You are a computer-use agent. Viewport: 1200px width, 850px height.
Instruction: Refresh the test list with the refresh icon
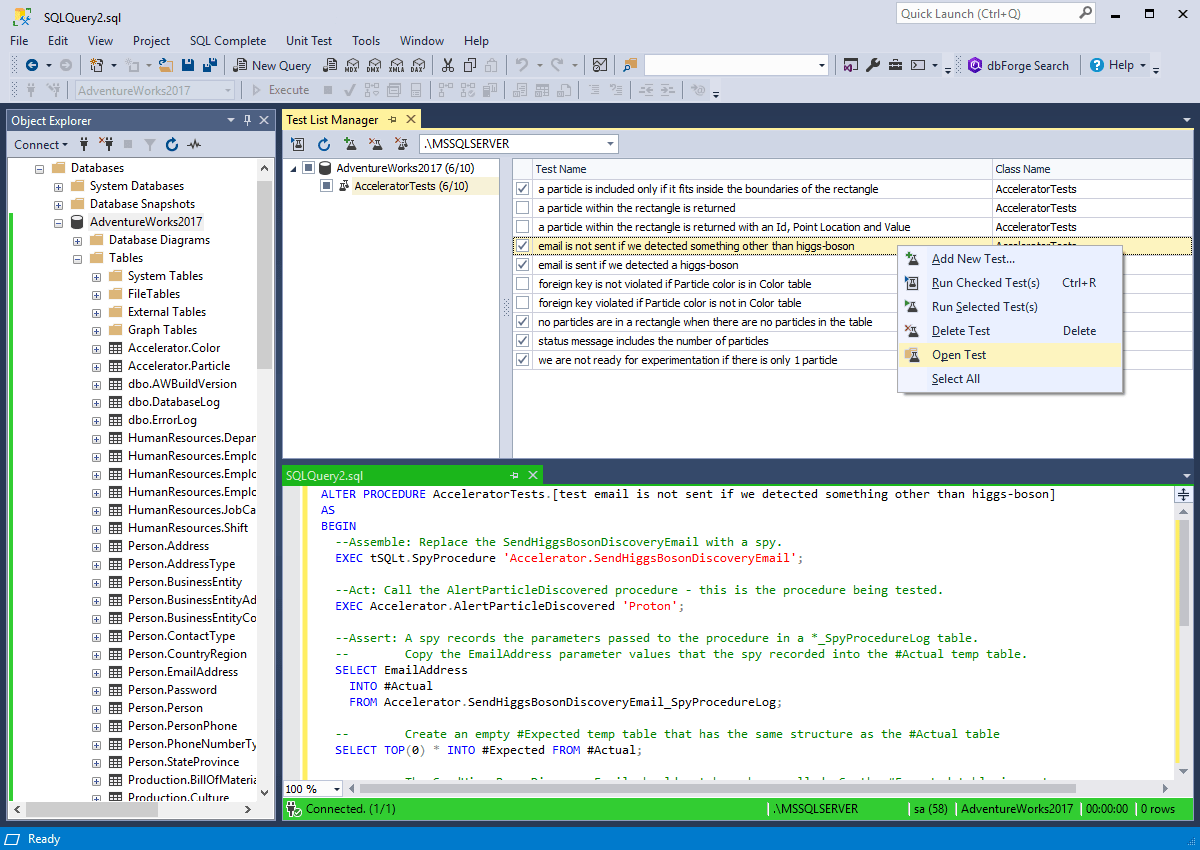(324, 144)
